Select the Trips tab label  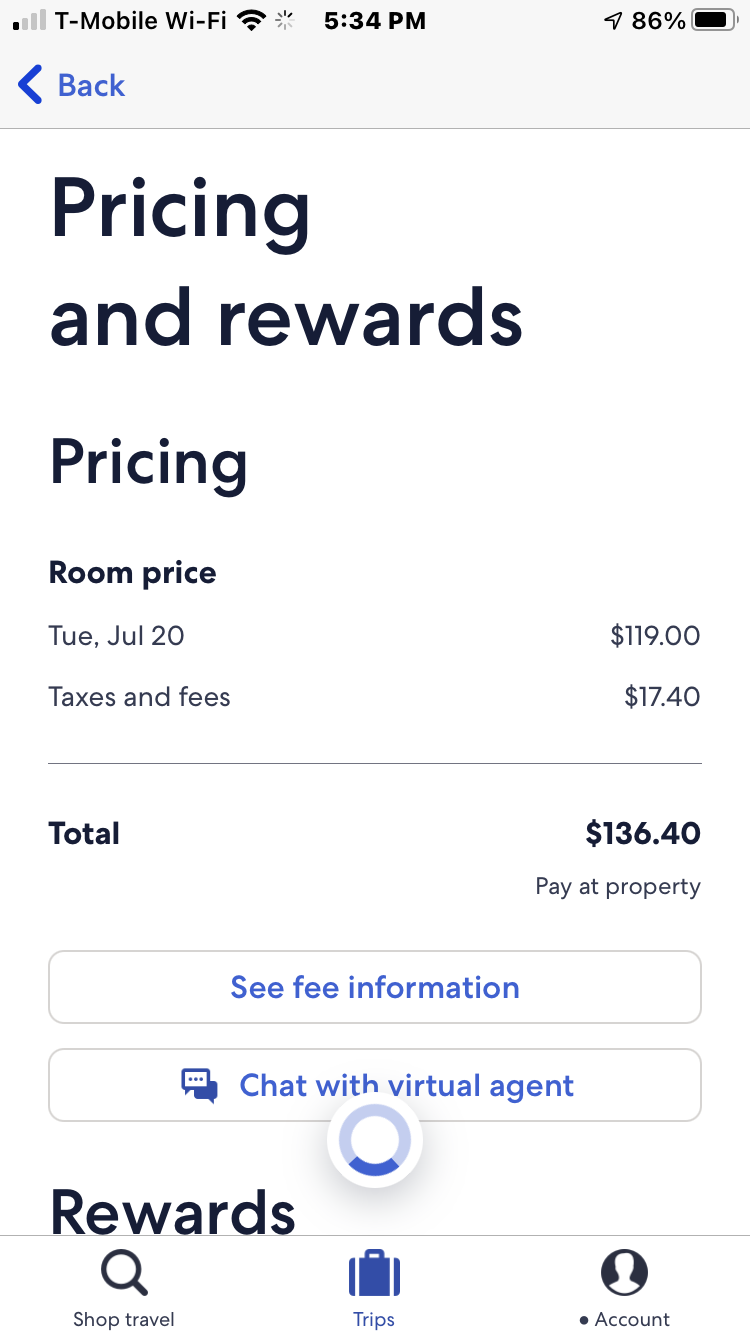point(374,1320)
